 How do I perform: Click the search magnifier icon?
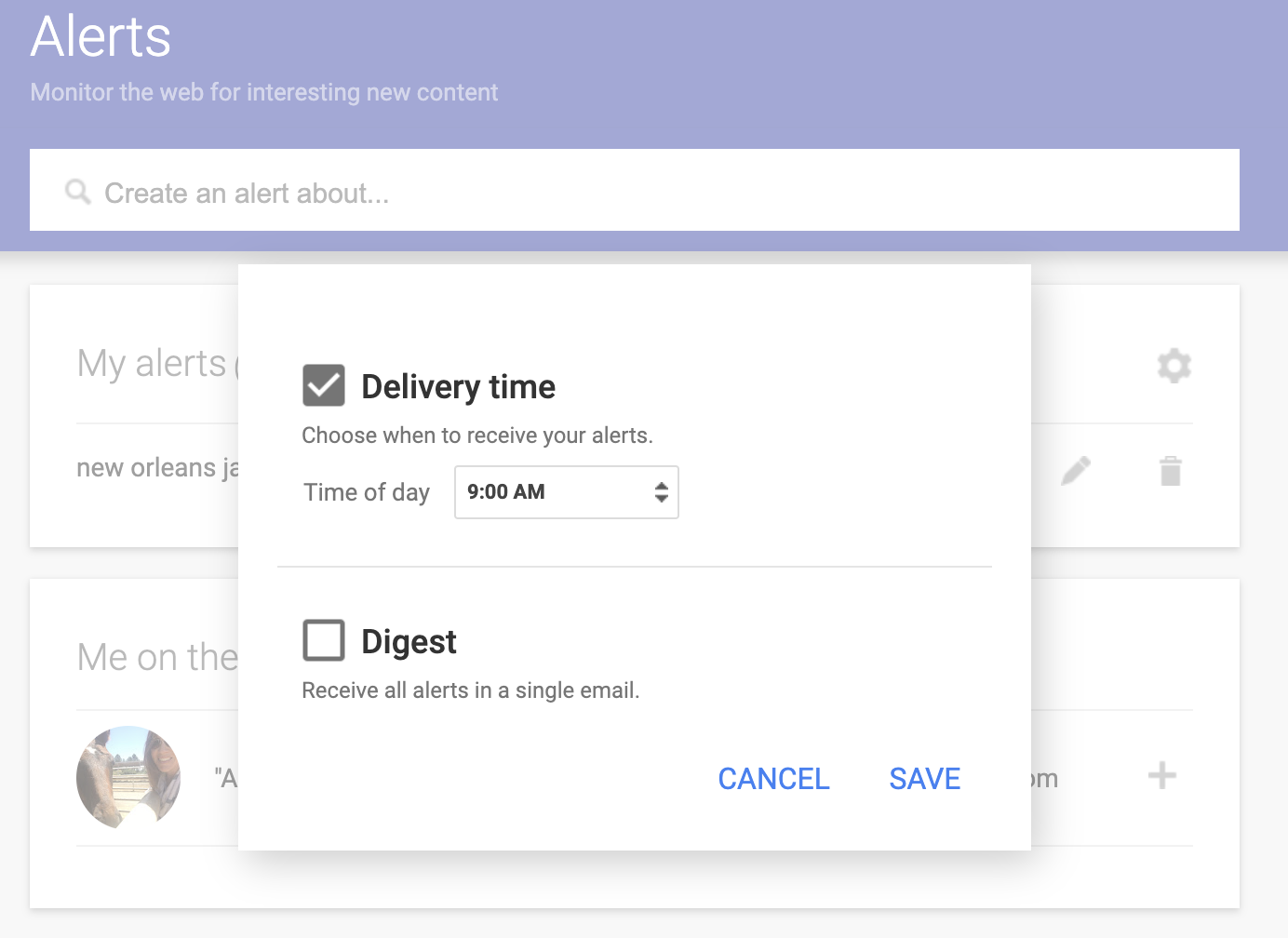click(x=78, y=191)
